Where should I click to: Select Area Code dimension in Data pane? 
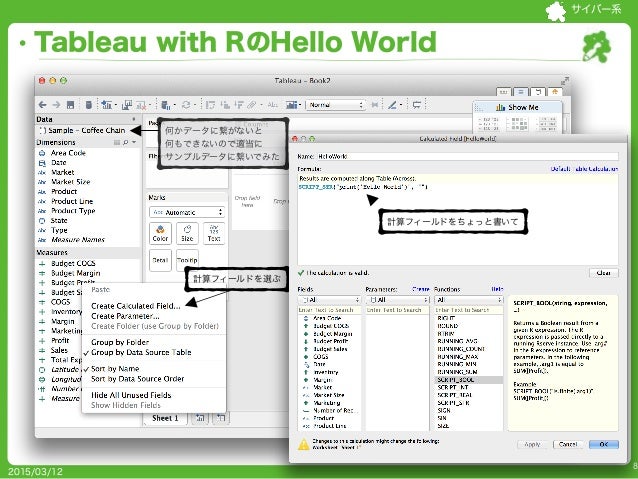tap(68, 153)
